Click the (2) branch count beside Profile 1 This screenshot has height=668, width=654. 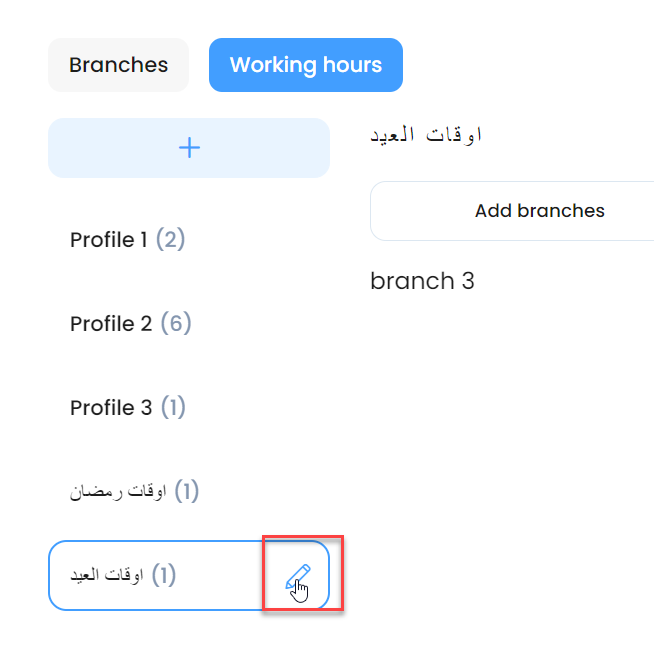point(170,239)
